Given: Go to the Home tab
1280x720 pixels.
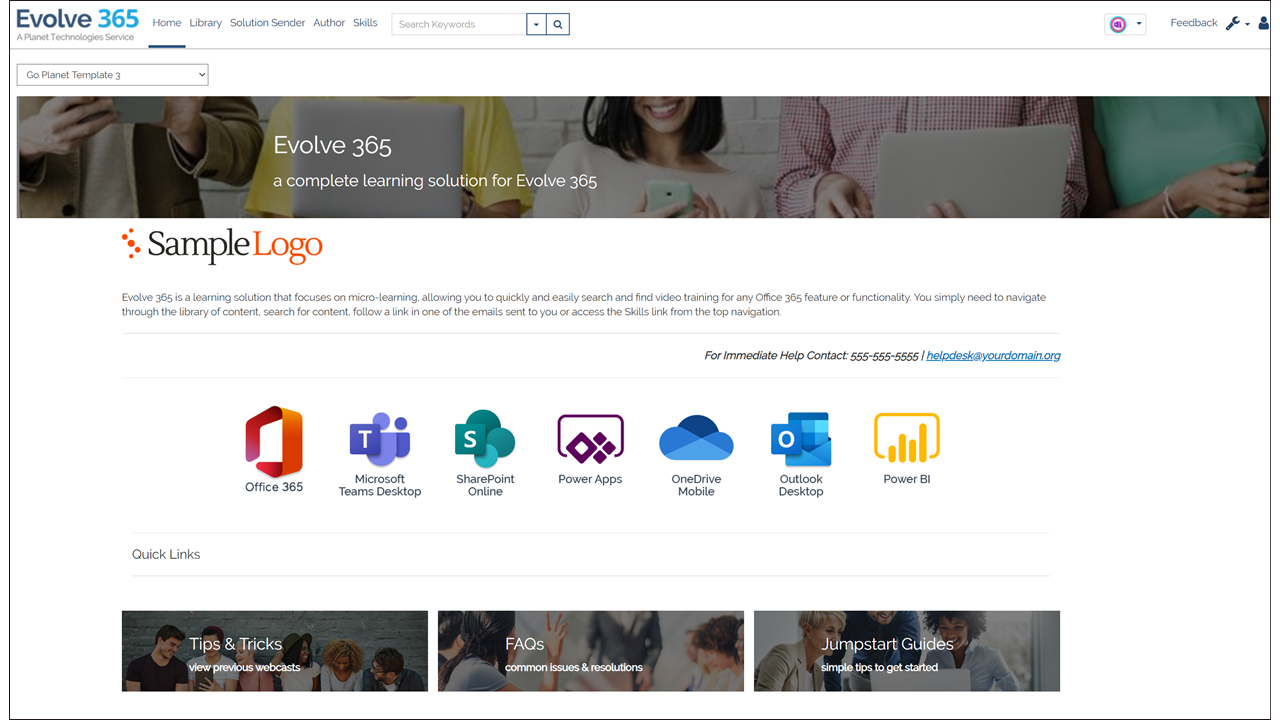Looking at the screenshot, I should (167, 23).
